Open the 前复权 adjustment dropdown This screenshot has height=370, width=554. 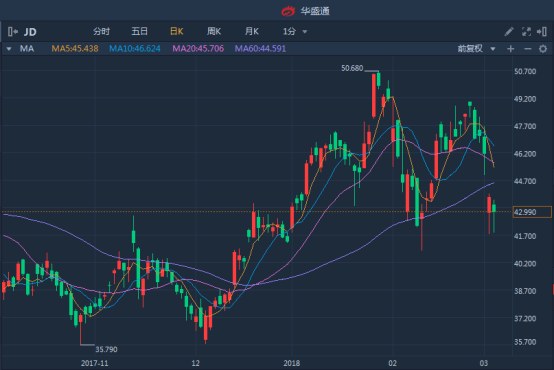[476, 49]
